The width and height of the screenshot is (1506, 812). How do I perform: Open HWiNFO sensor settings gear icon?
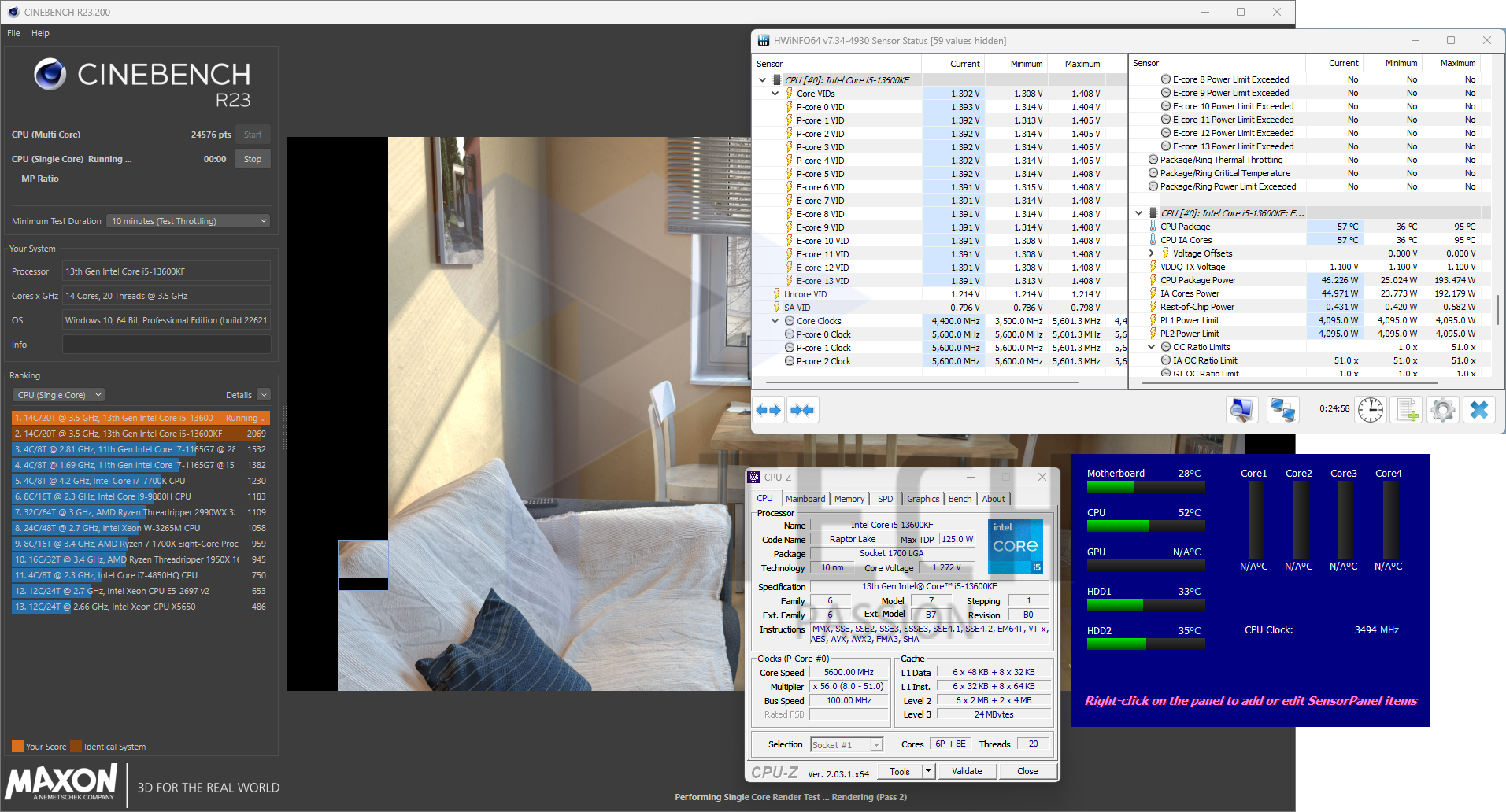(x=1443, y=410)
